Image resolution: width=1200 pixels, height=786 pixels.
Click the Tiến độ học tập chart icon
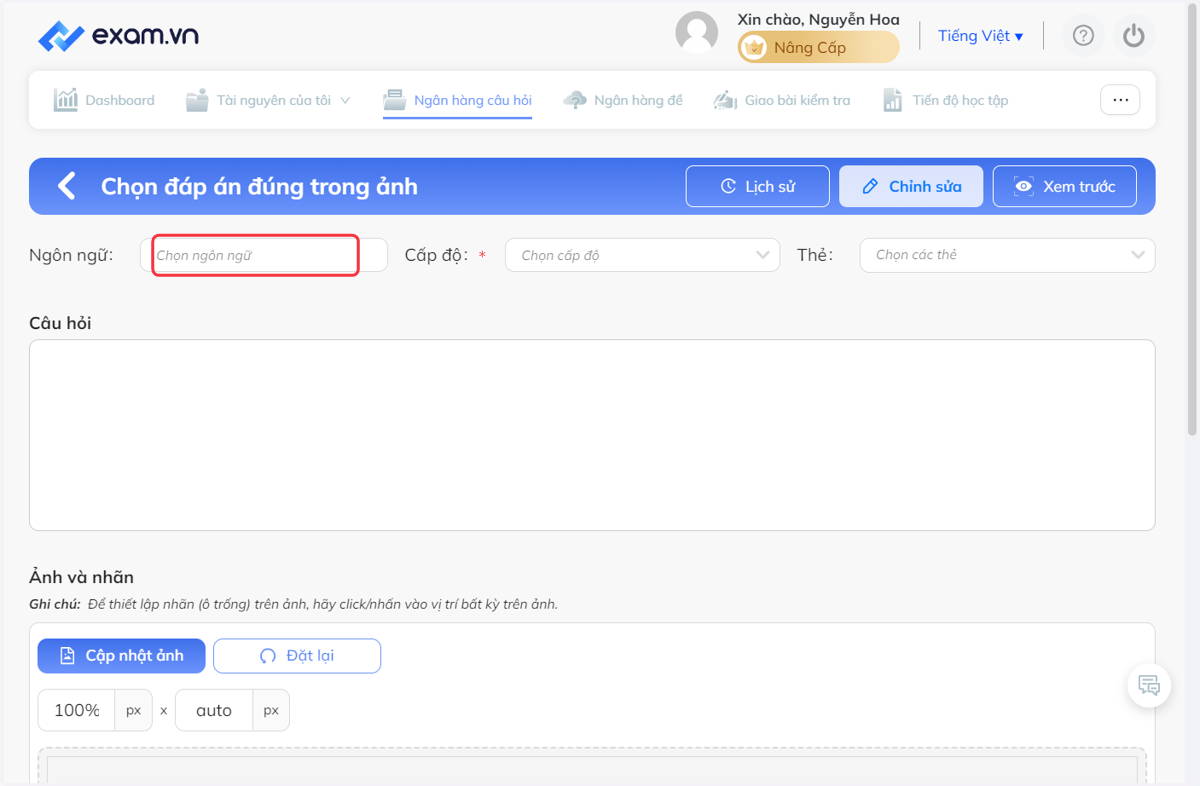coord(893,100)
